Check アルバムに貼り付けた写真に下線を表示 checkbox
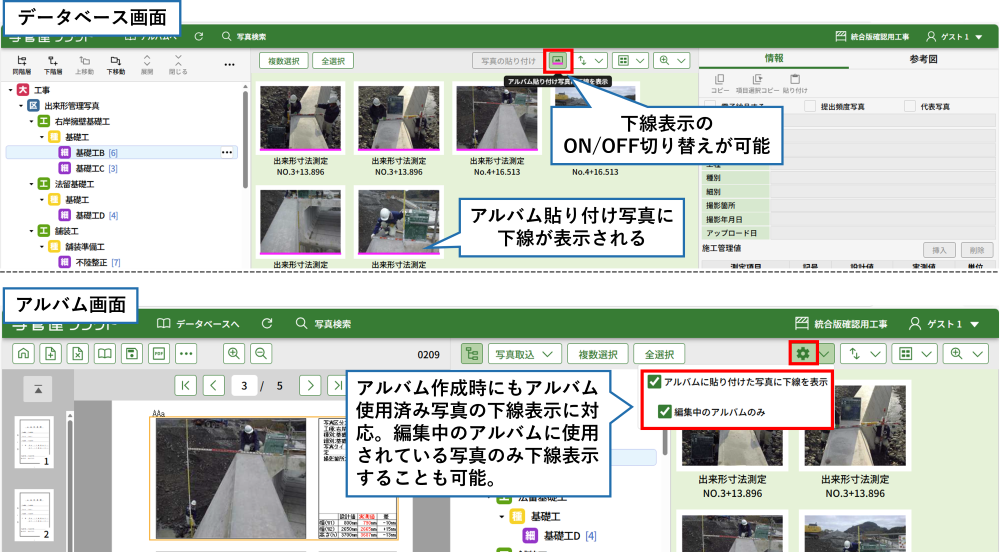The width and height of the screenshot is (1000, 552). pyautogui.click(x=654, y=381)
